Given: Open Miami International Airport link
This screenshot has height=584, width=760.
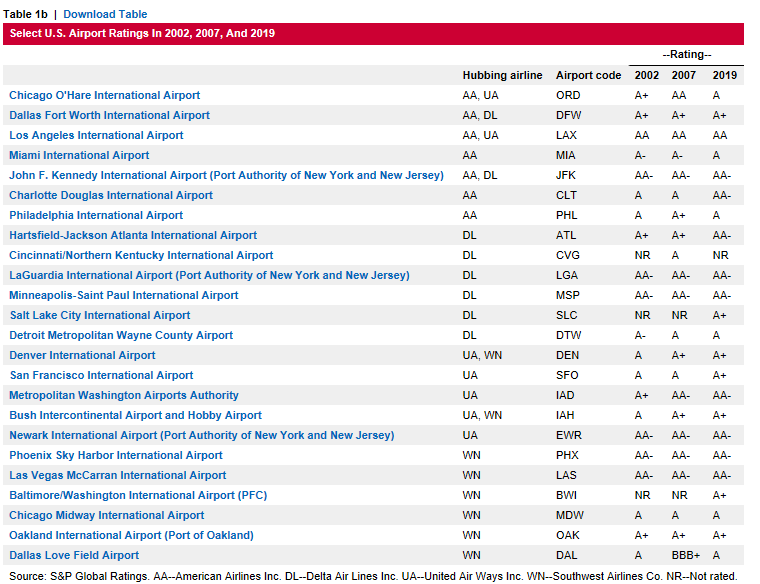Looking at the screenshot, I should tap(79, 155).
